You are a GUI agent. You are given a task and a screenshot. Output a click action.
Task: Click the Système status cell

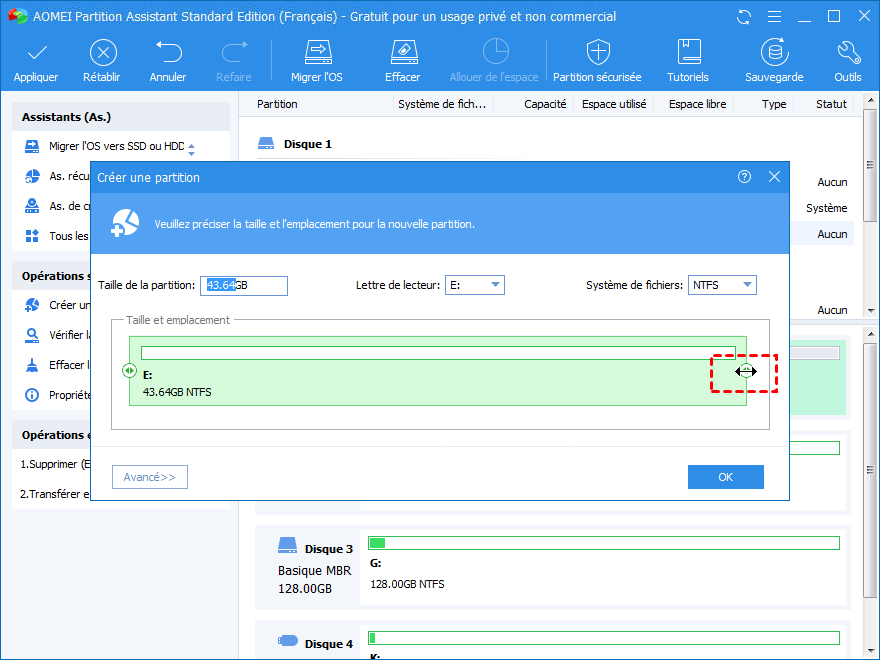[x=826, y=208]
